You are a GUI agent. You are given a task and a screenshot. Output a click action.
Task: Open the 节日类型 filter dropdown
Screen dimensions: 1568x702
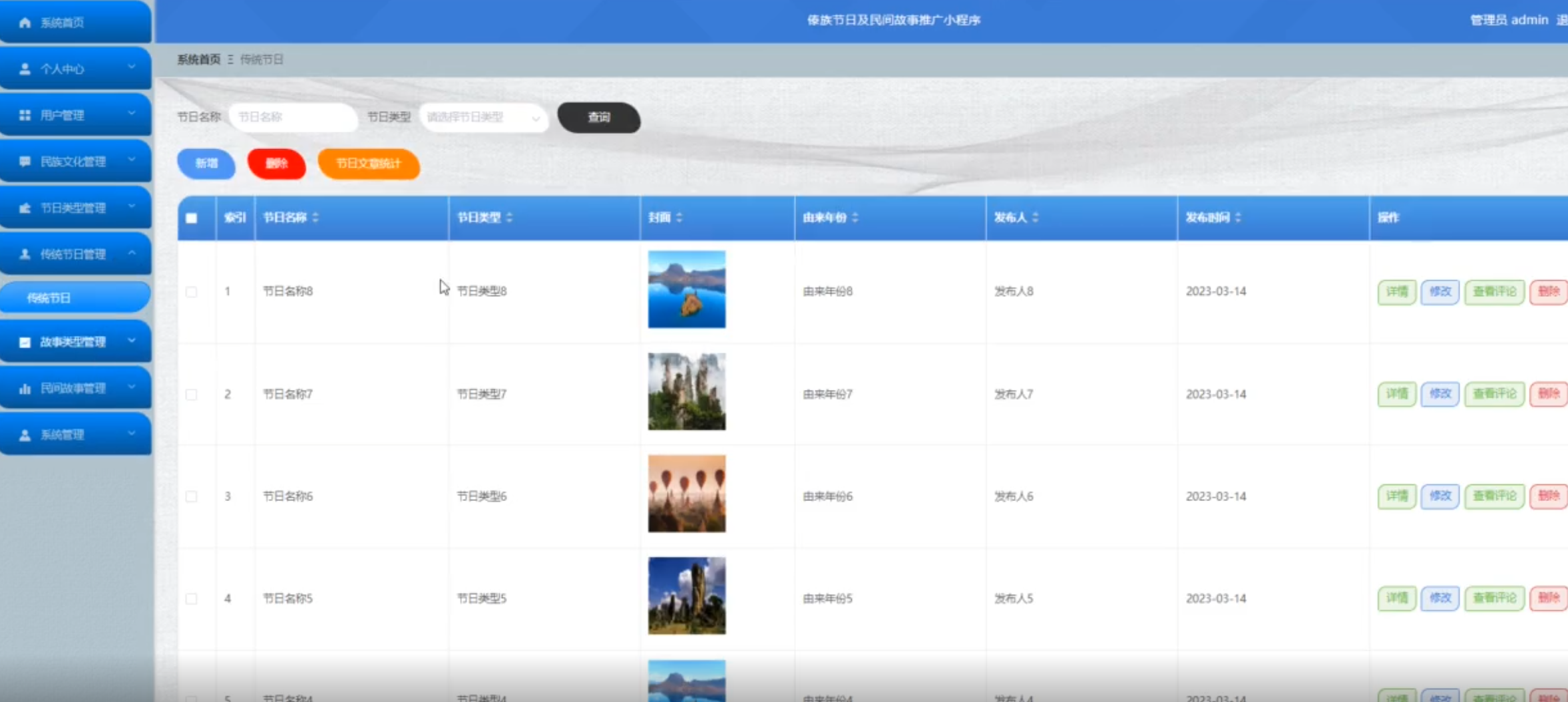(483, 118)
